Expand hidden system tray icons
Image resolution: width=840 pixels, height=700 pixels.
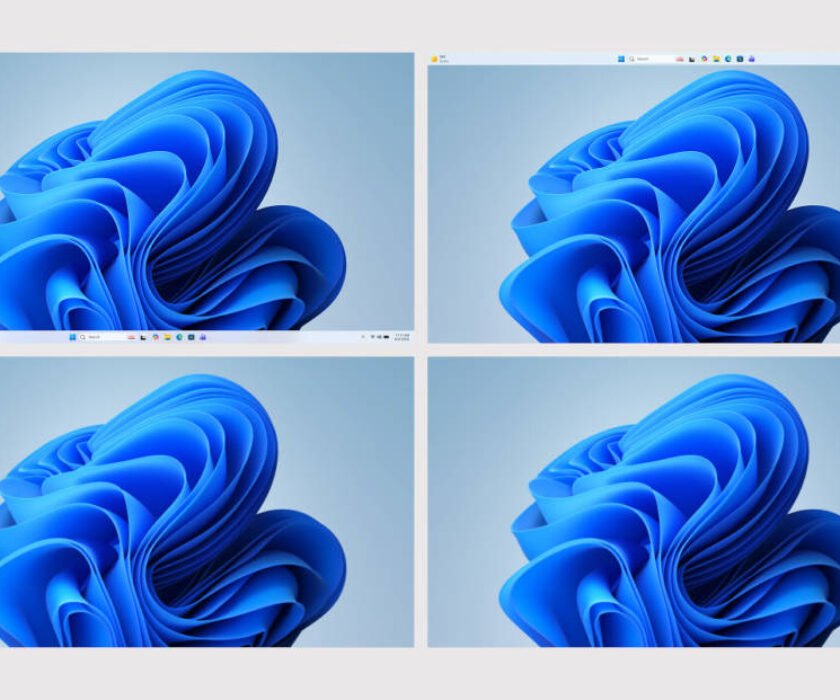pos(363,336)
